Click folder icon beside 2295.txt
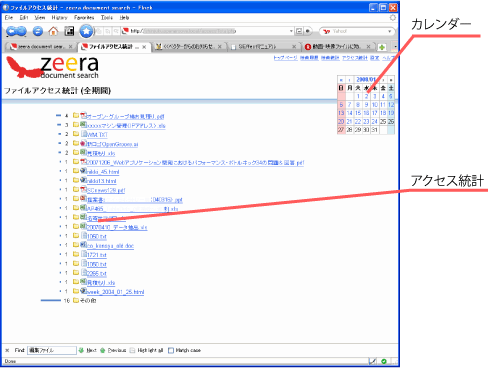This screenshot has height=368, width=488. pyautogui.click(x=76, y=273)
